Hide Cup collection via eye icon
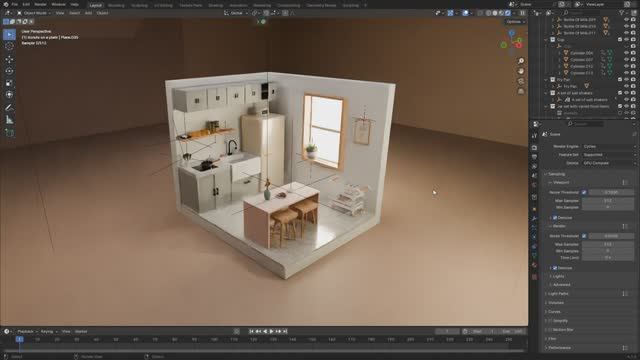Screen dimensions: 640x360 (627, 40)
